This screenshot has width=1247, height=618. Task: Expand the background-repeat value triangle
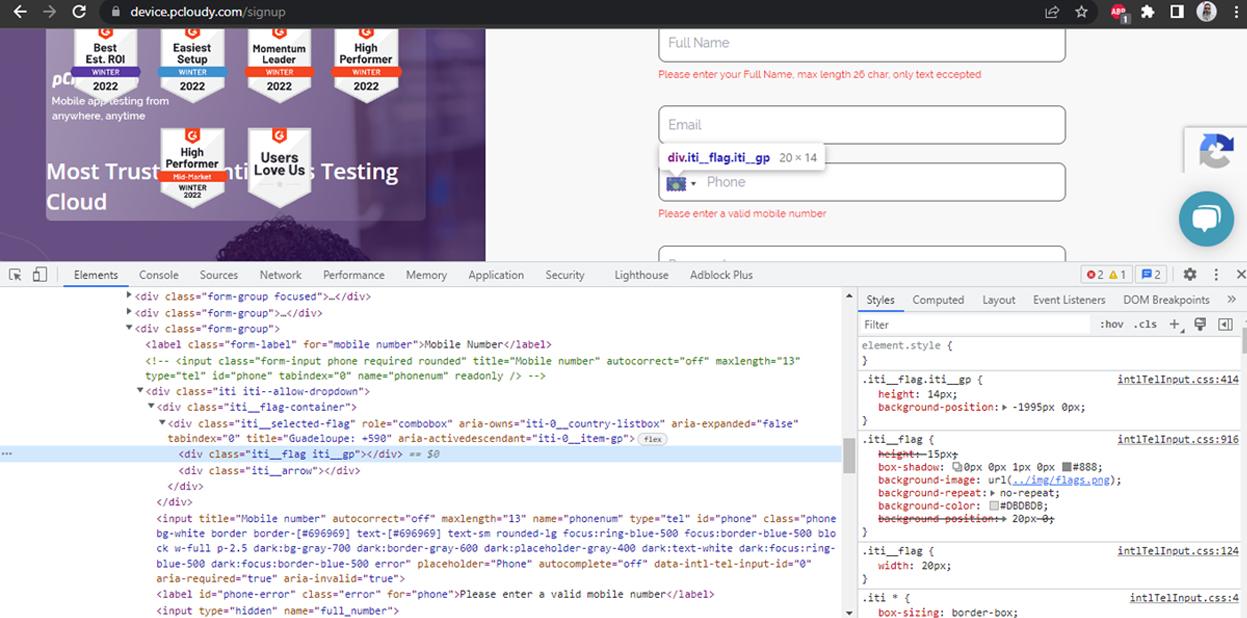tap(991, 493)
